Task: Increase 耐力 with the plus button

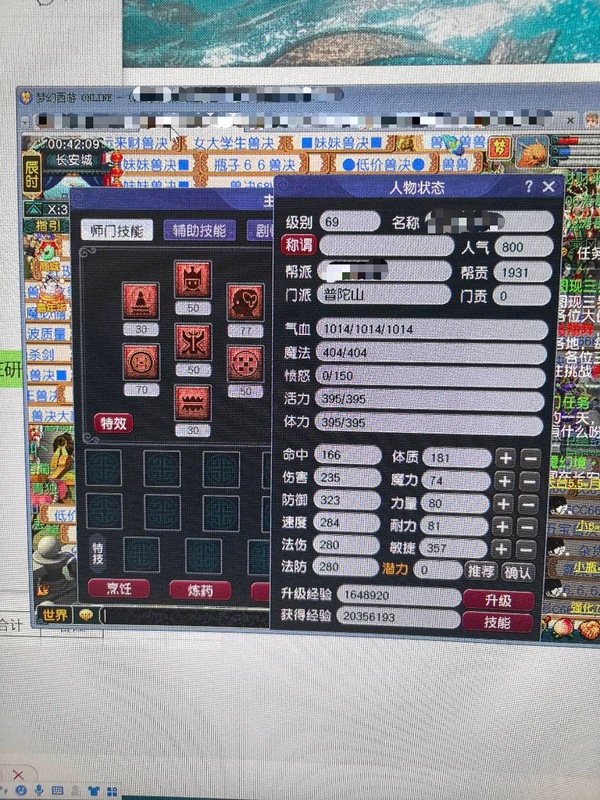Action: coord(502,526)
